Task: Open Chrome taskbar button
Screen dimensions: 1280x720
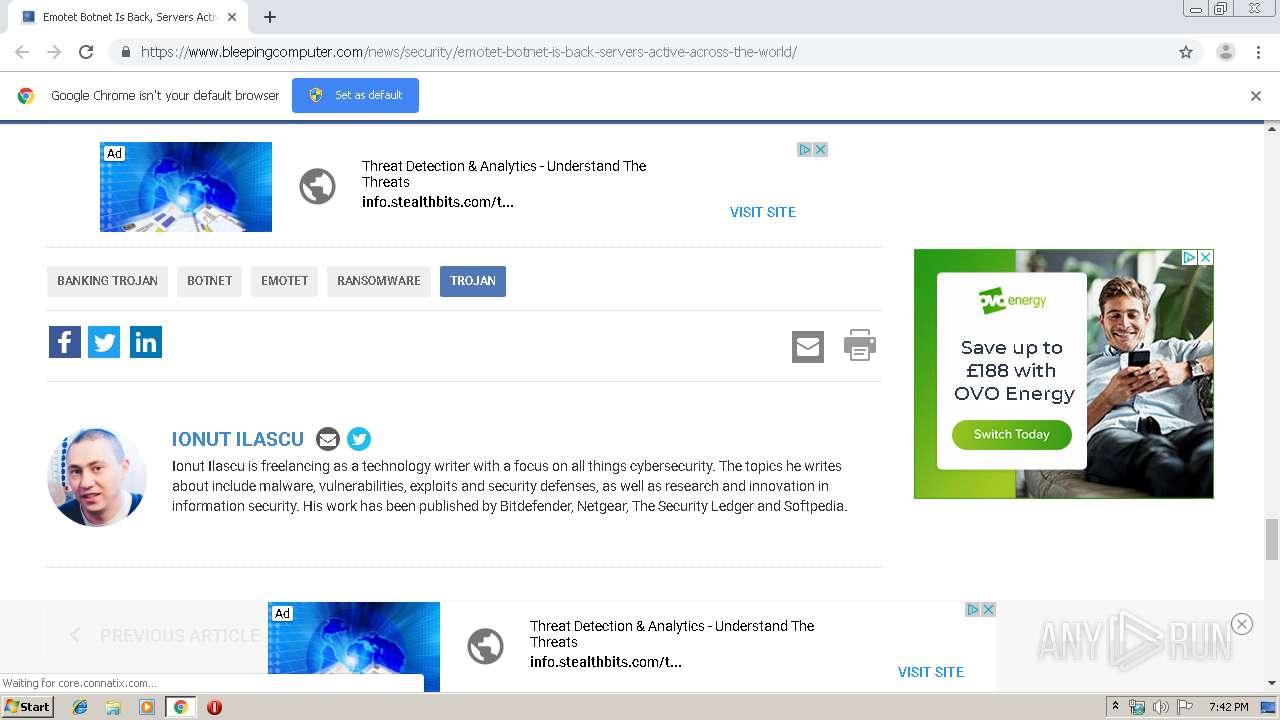Action: pyautogui.click(x=180, y=707)
